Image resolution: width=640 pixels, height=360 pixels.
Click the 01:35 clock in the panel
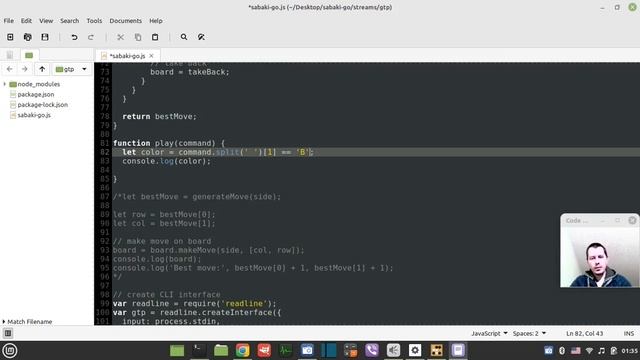(x=629, y=351)
